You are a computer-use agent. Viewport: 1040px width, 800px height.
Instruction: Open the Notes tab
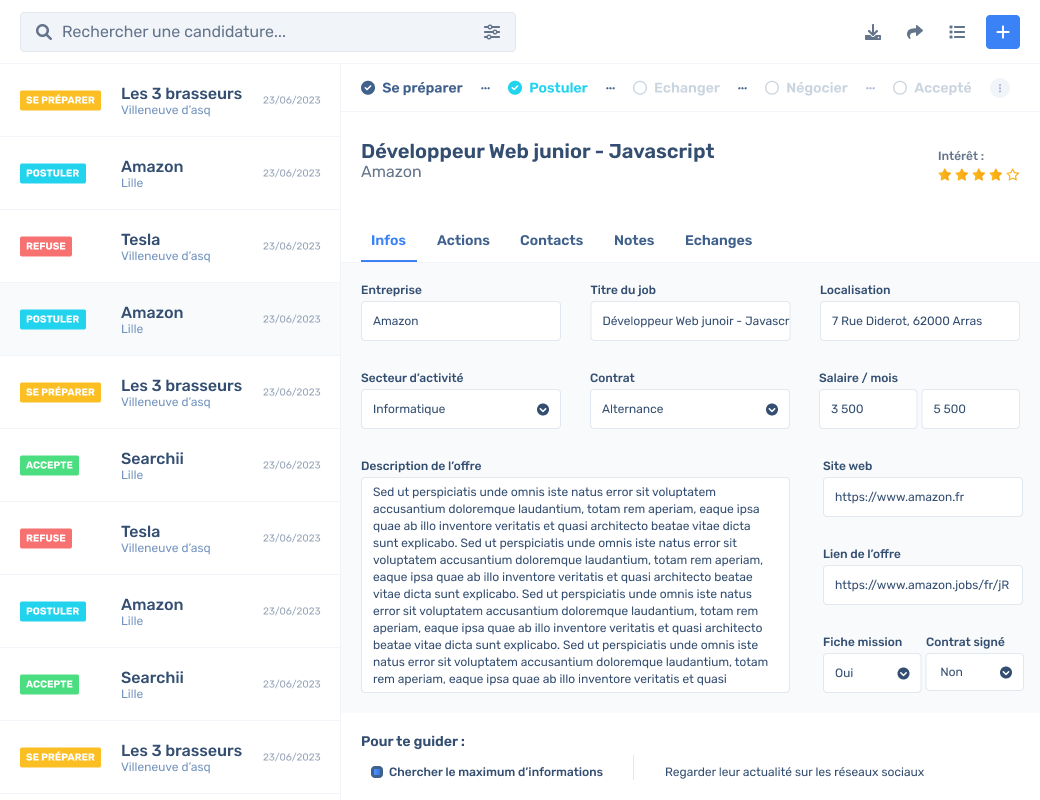point(634,240)
